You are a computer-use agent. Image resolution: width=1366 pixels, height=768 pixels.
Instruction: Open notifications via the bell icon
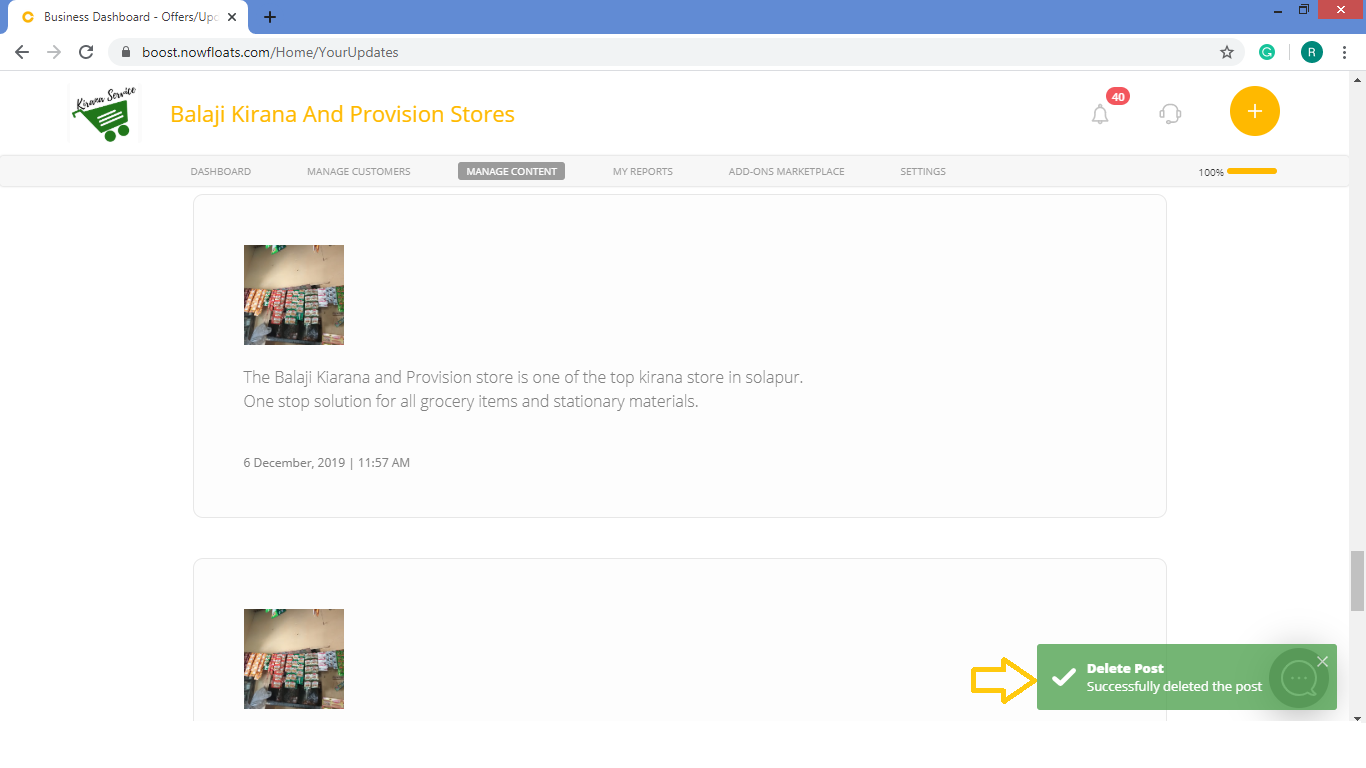[1099, 113]
